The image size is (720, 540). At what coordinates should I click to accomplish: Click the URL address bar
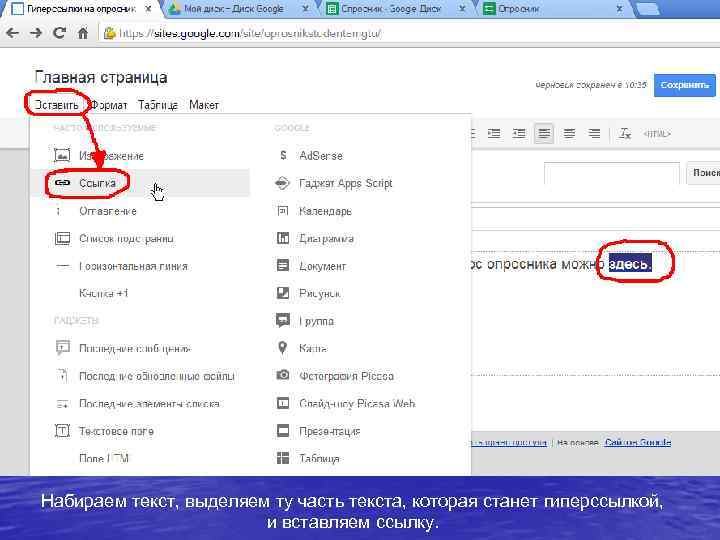(x=409, y=33)
